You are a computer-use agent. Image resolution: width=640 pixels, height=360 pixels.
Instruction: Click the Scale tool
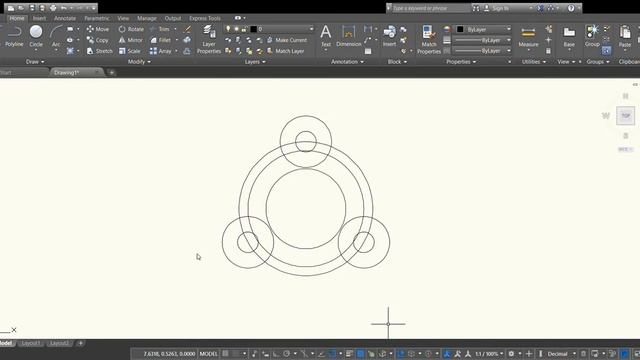coord(129,51)
